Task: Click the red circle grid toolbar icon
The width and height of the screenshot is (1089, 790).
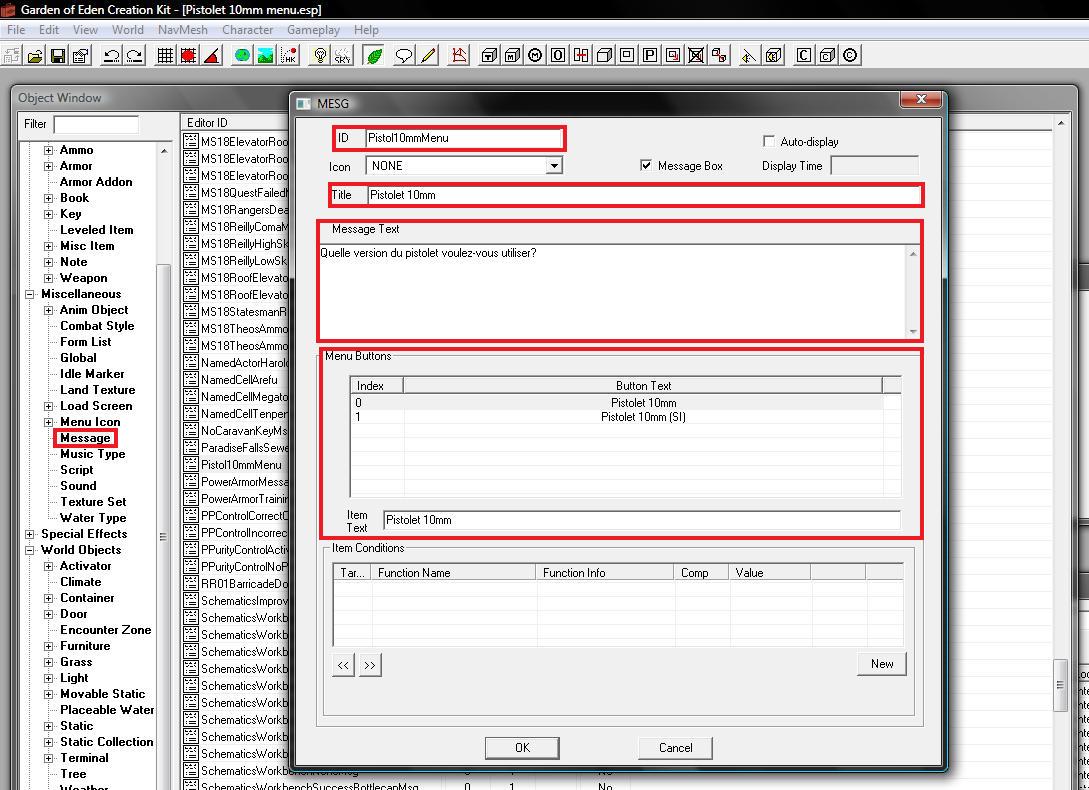Action: 188,56
